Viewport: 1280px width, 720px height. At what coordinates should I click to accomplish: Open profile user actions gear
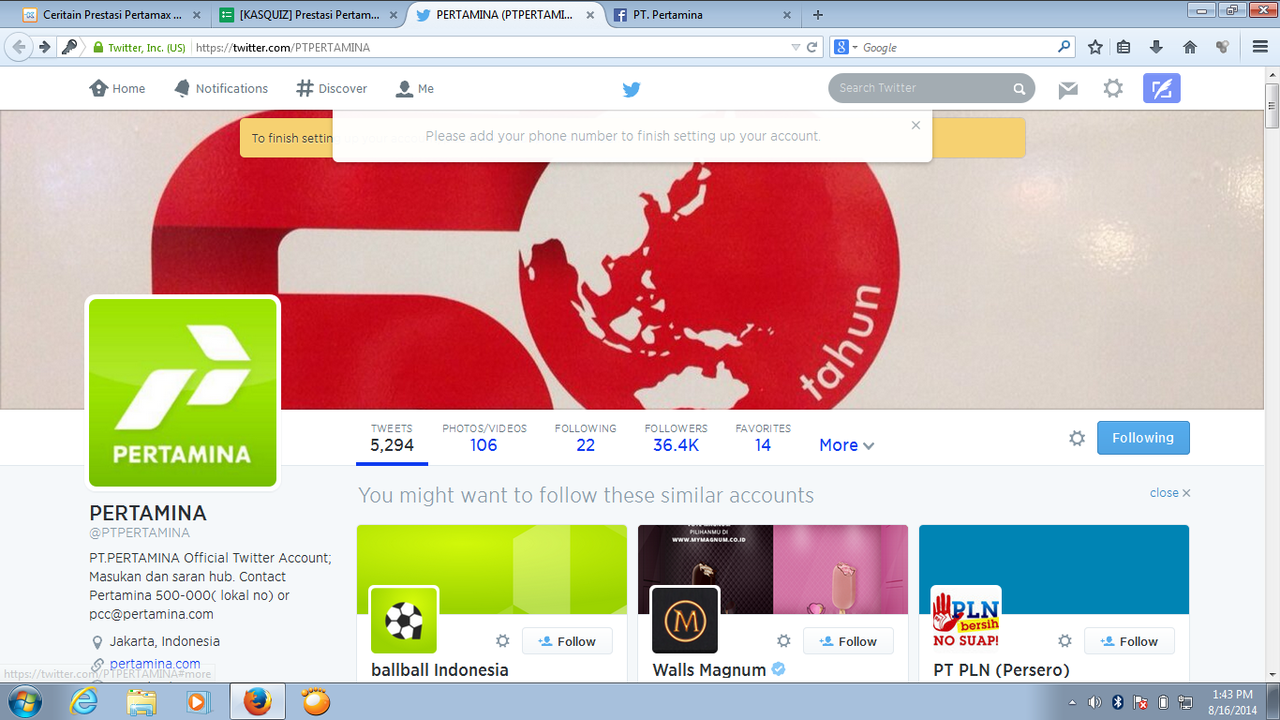(x=1077, y=438)
